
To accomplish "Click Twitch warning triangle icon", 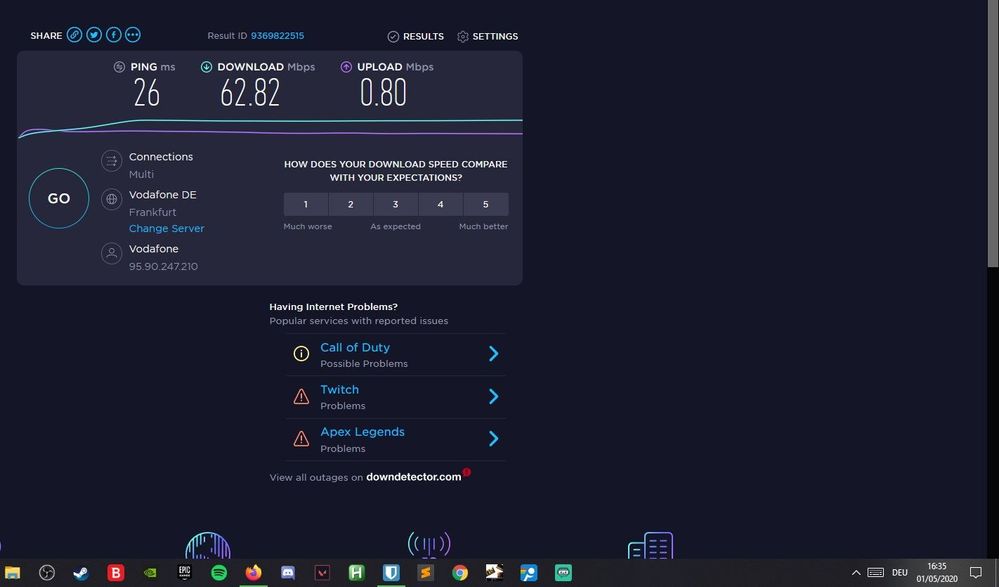I will tap(301, 397).
